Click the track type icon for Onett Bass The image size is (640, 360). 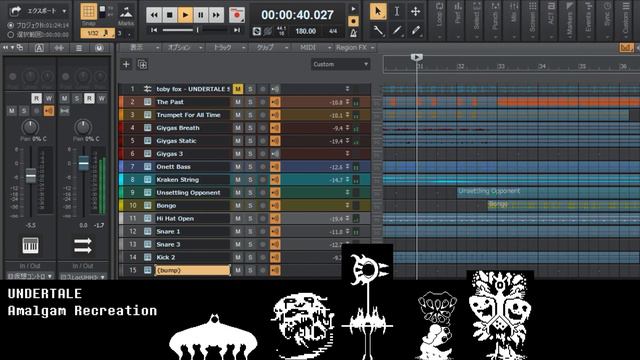(x=147, y=167)
